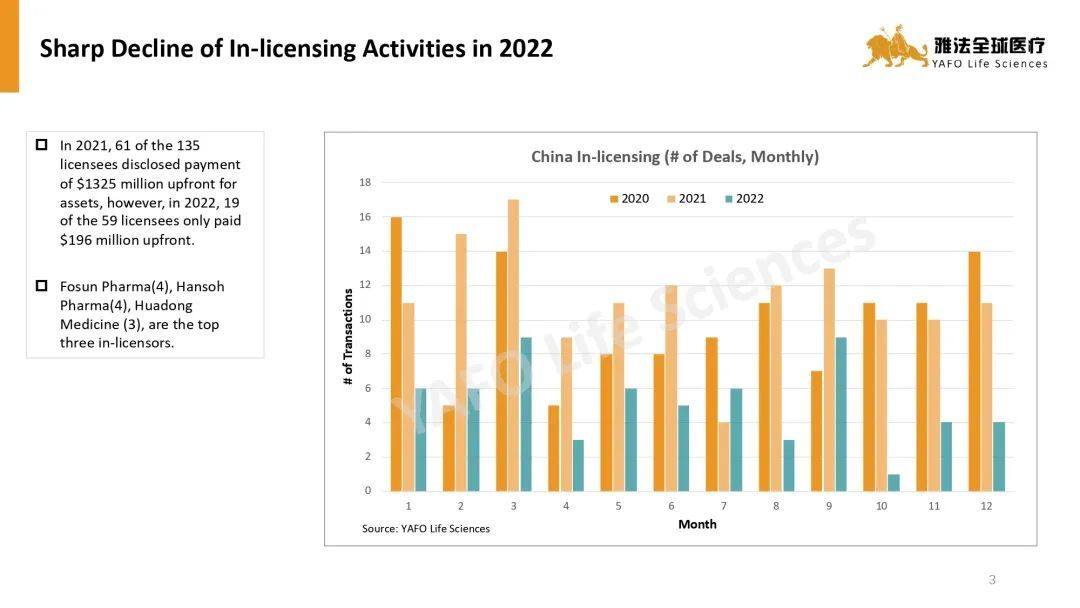Click the 2020 bar for month 10
The width and height of the screenshot is (1080, 608).
coord(869,397)
